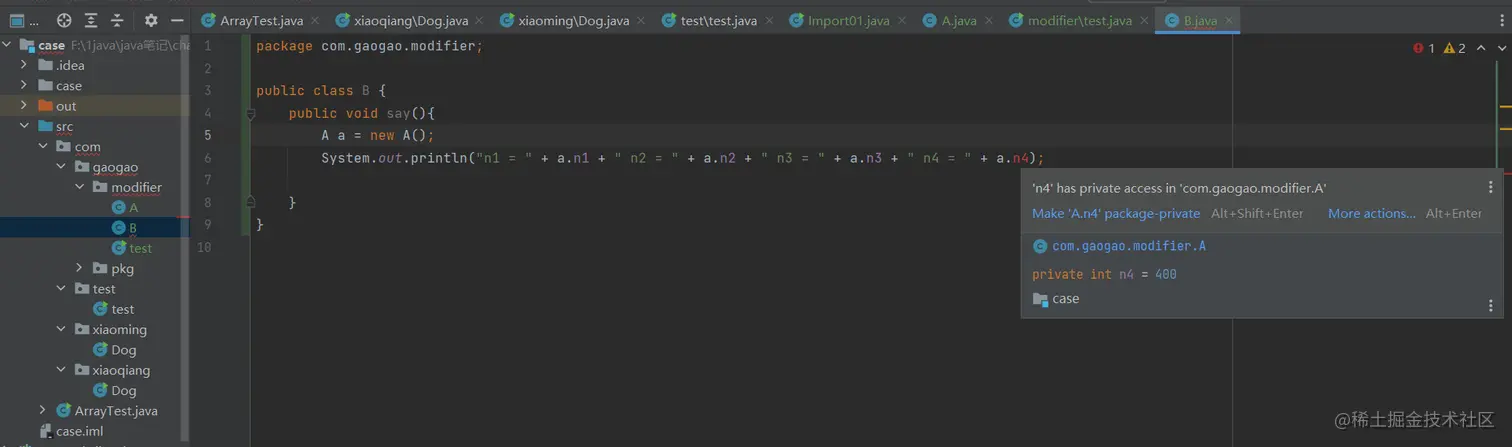
Task: Click the .idea folder icon
Action: 45,65
